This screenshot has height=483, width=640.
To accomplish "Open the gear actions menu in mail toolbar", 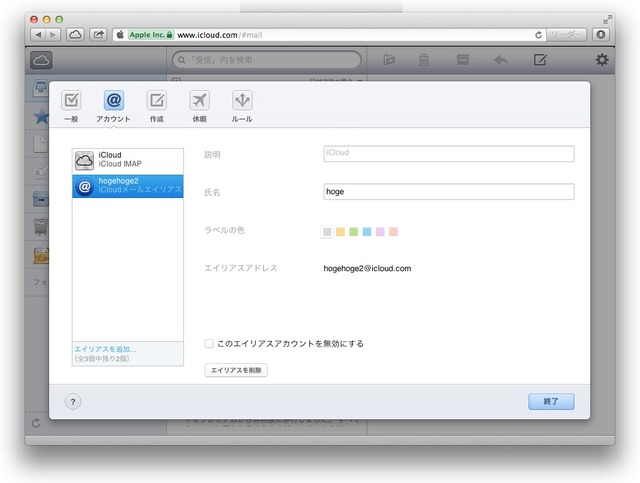I will 602,60.
